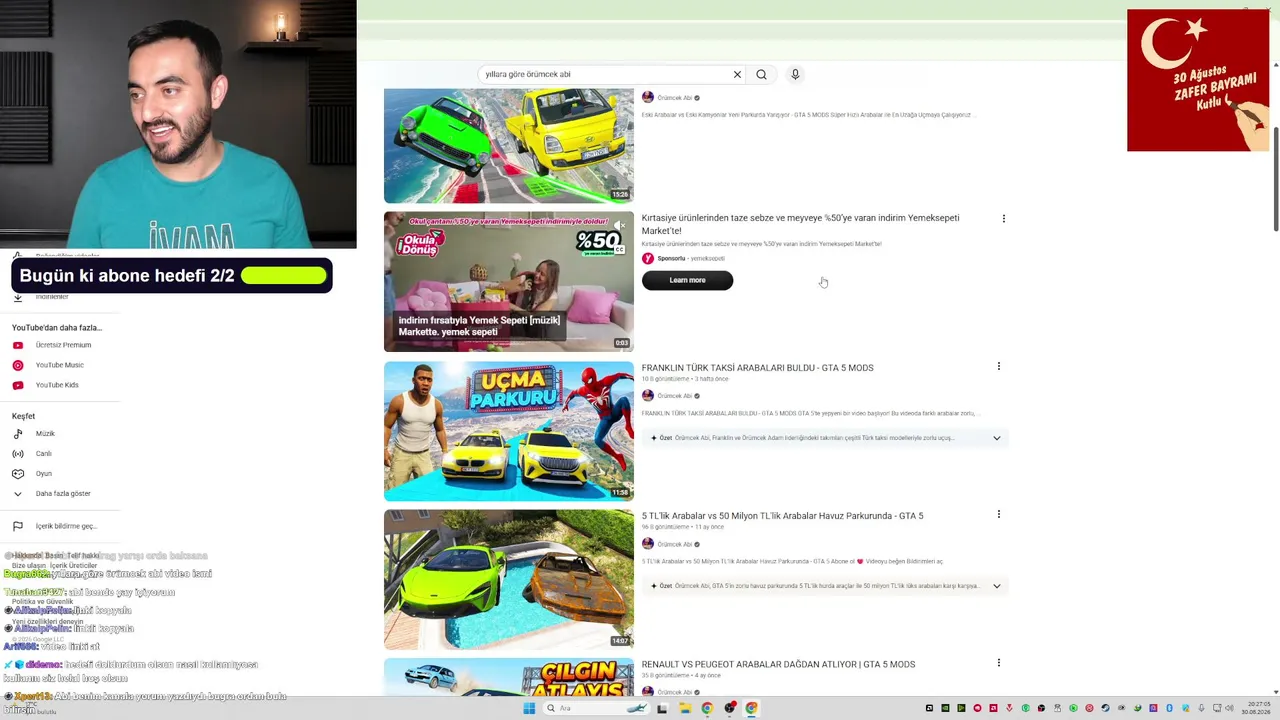Open the first Chrome taskbar icon

tap(707, 708)
